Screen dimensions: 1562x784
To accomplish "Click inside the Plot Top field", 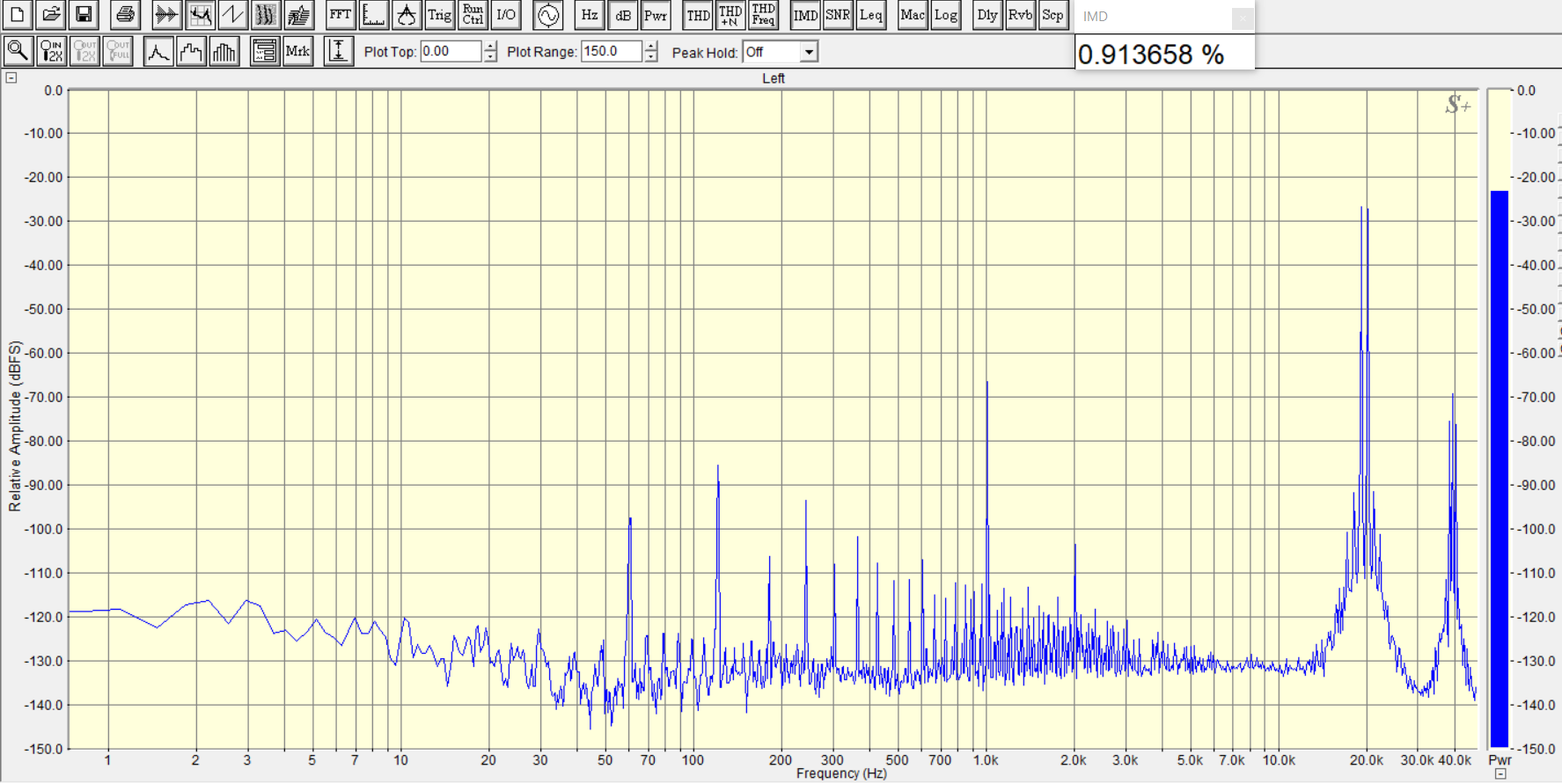I will [x=451, y=51].
